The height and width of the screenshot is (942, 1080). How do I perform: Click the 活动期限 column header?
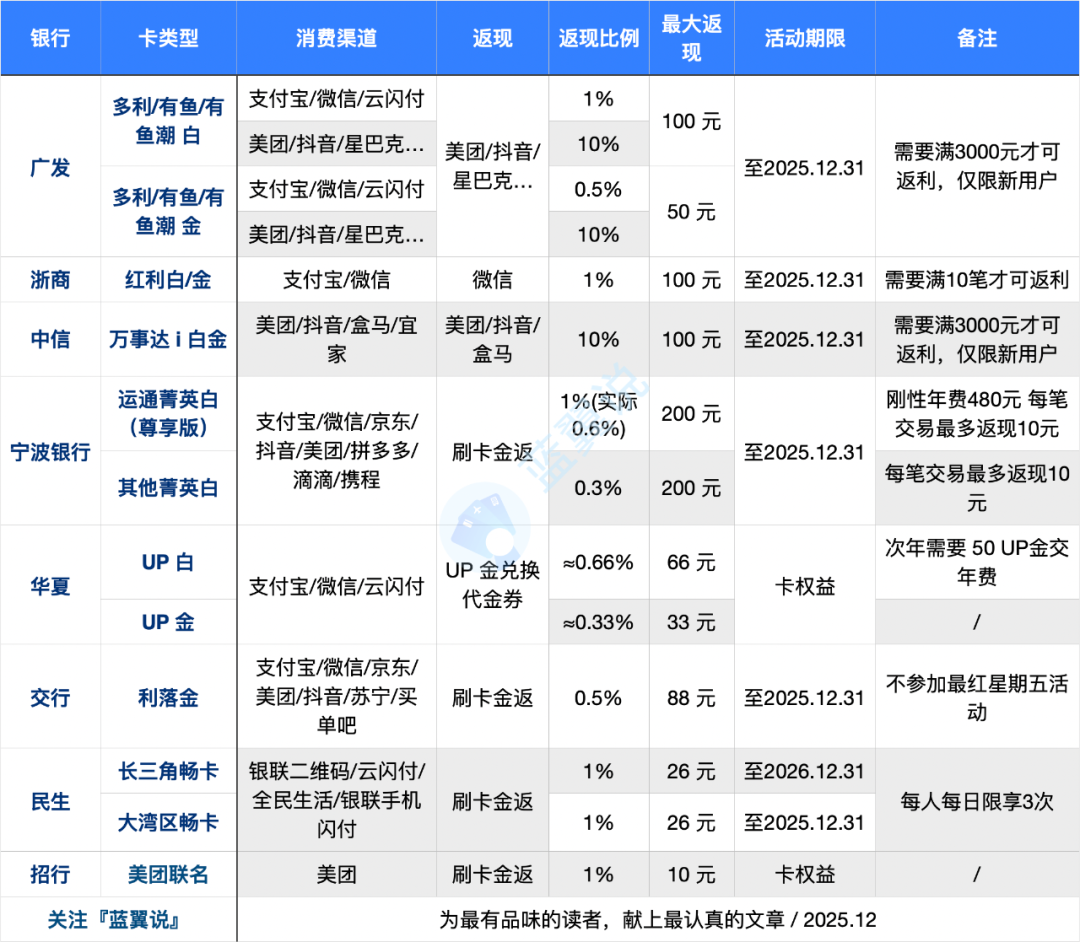pyautogui.click(x=805, y=37)
